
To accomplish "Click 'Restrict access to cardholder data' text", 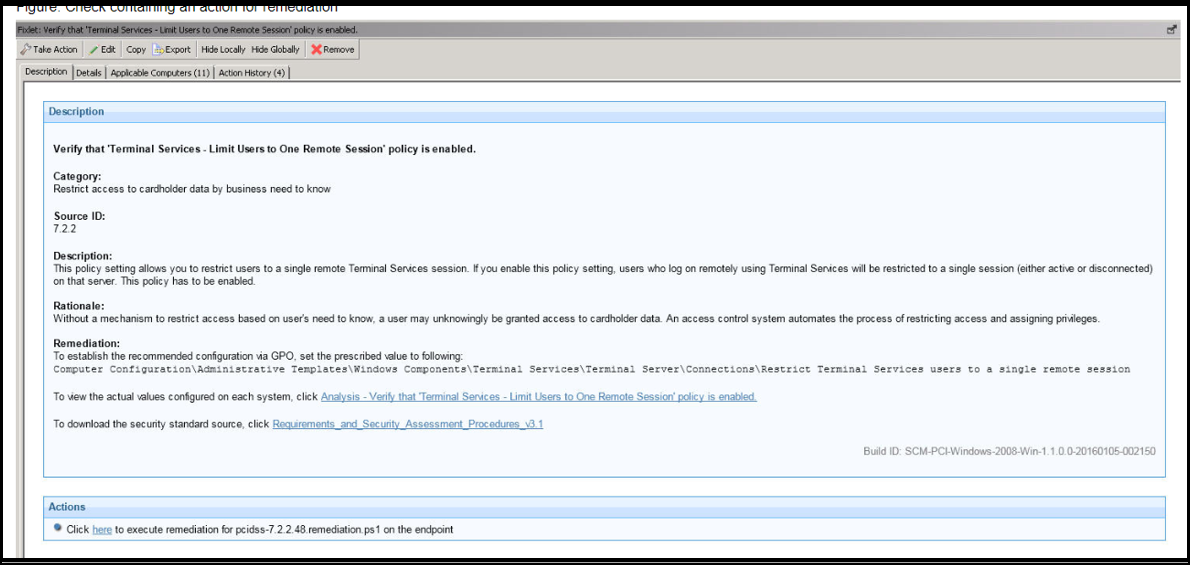I will tap(192, 189).
